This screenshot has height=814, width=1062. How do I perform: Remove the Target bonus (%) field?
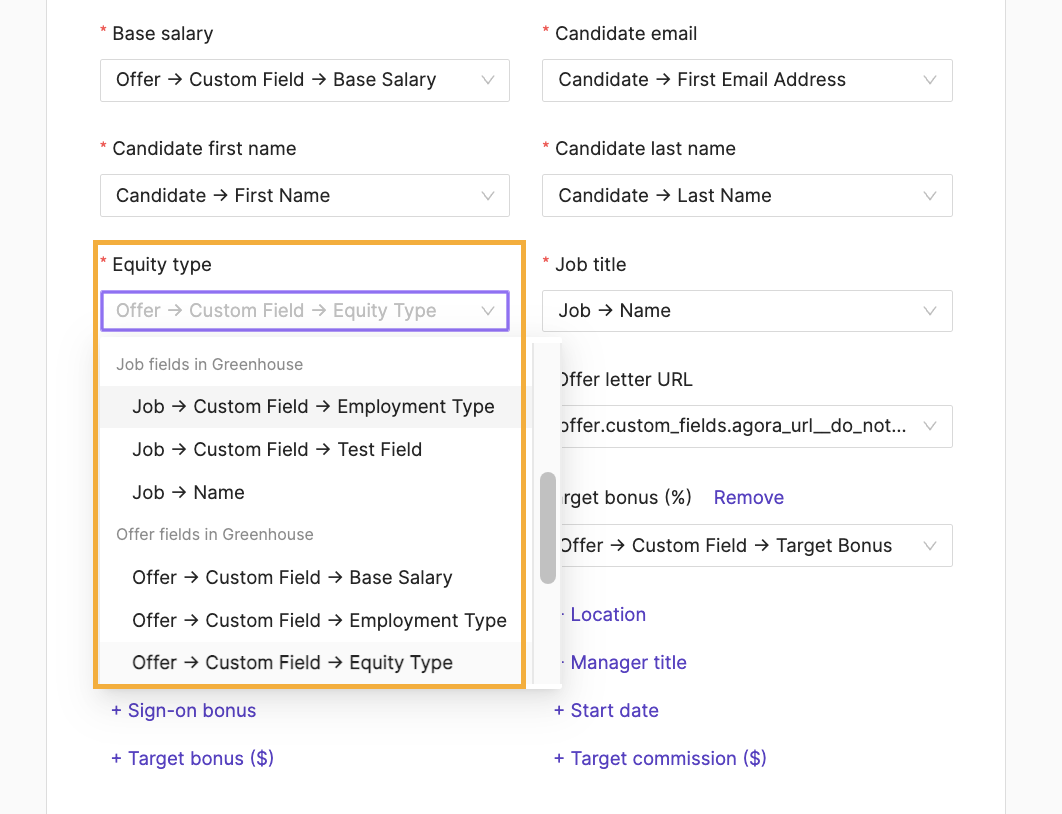(x=748, y=498)
